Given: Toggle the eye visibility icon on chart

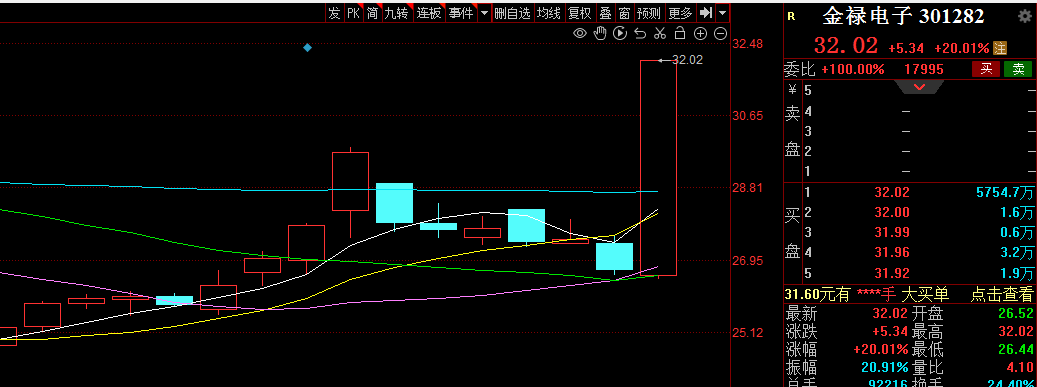Looking at the screenshot, I should click(579, 33).
